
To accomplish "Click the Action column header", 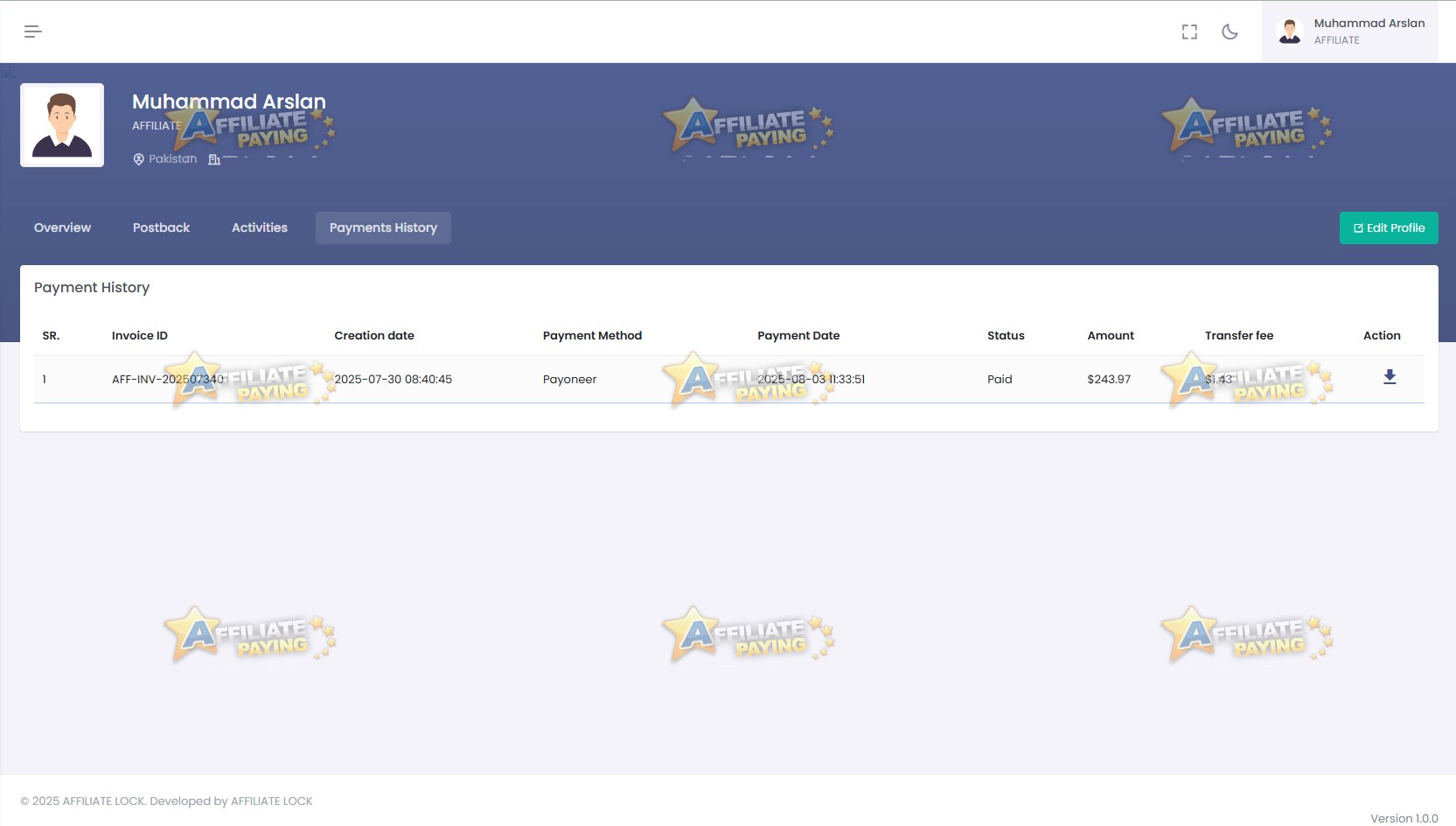I will tap(1382, 335).
